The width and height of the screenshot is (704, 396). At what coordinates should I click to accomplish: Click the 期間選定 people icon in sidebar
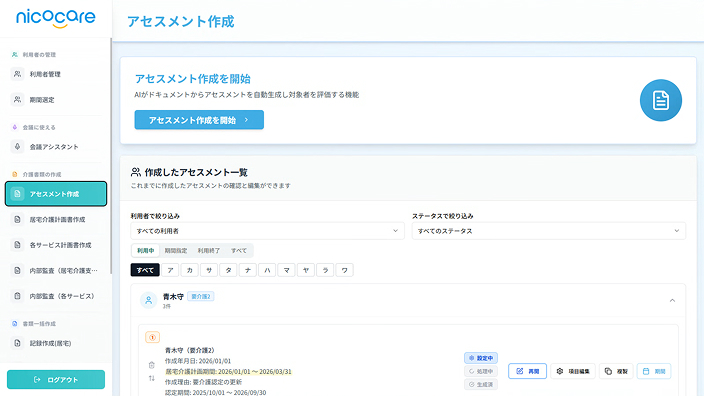17,99
